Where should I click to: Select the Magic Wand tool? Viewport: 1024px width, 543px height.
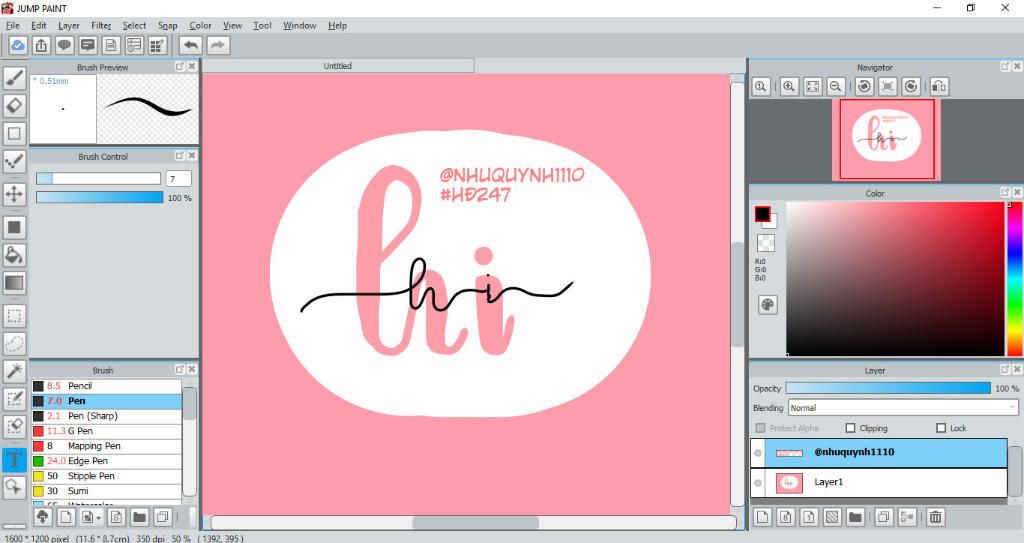pos(14,371)
